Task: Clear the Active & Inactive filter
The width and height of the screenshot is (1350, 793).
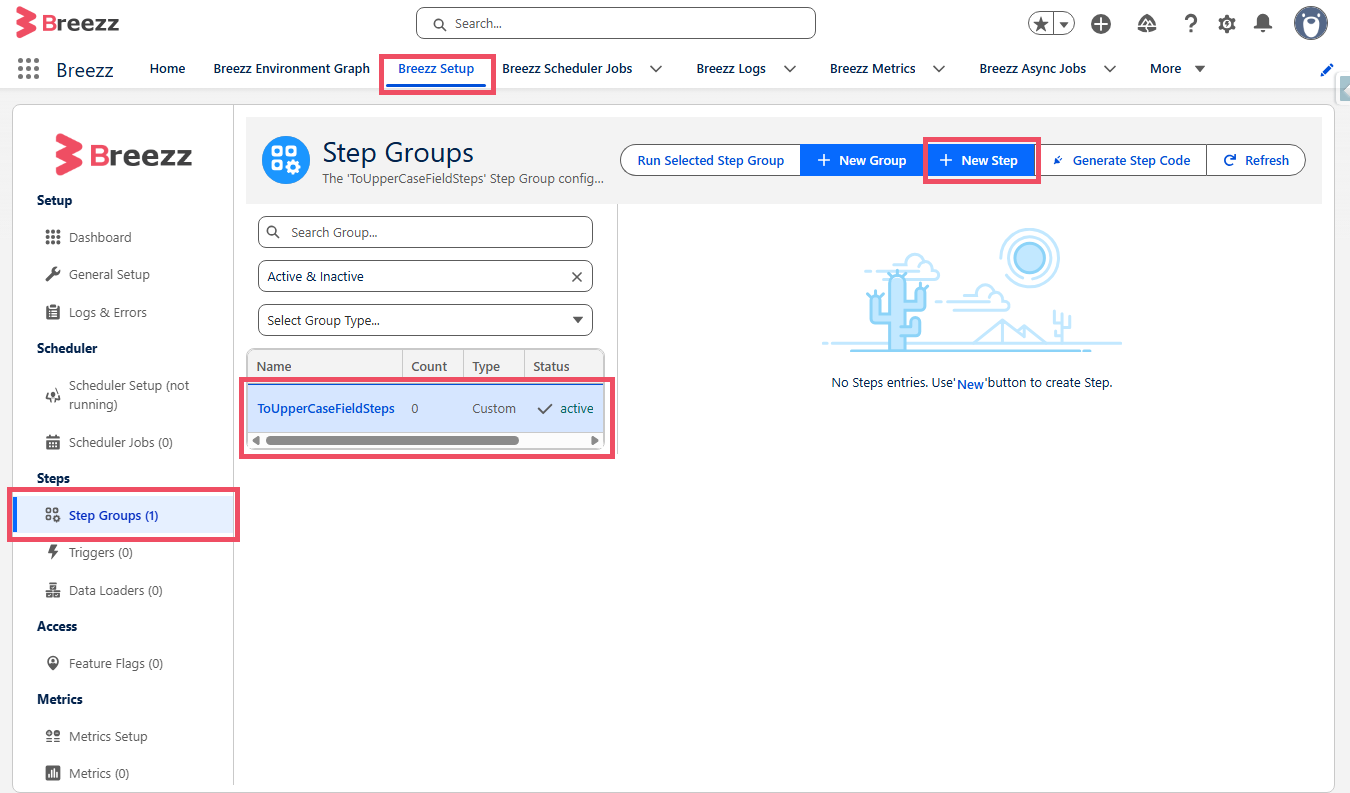Action: [x=577, y=277]
